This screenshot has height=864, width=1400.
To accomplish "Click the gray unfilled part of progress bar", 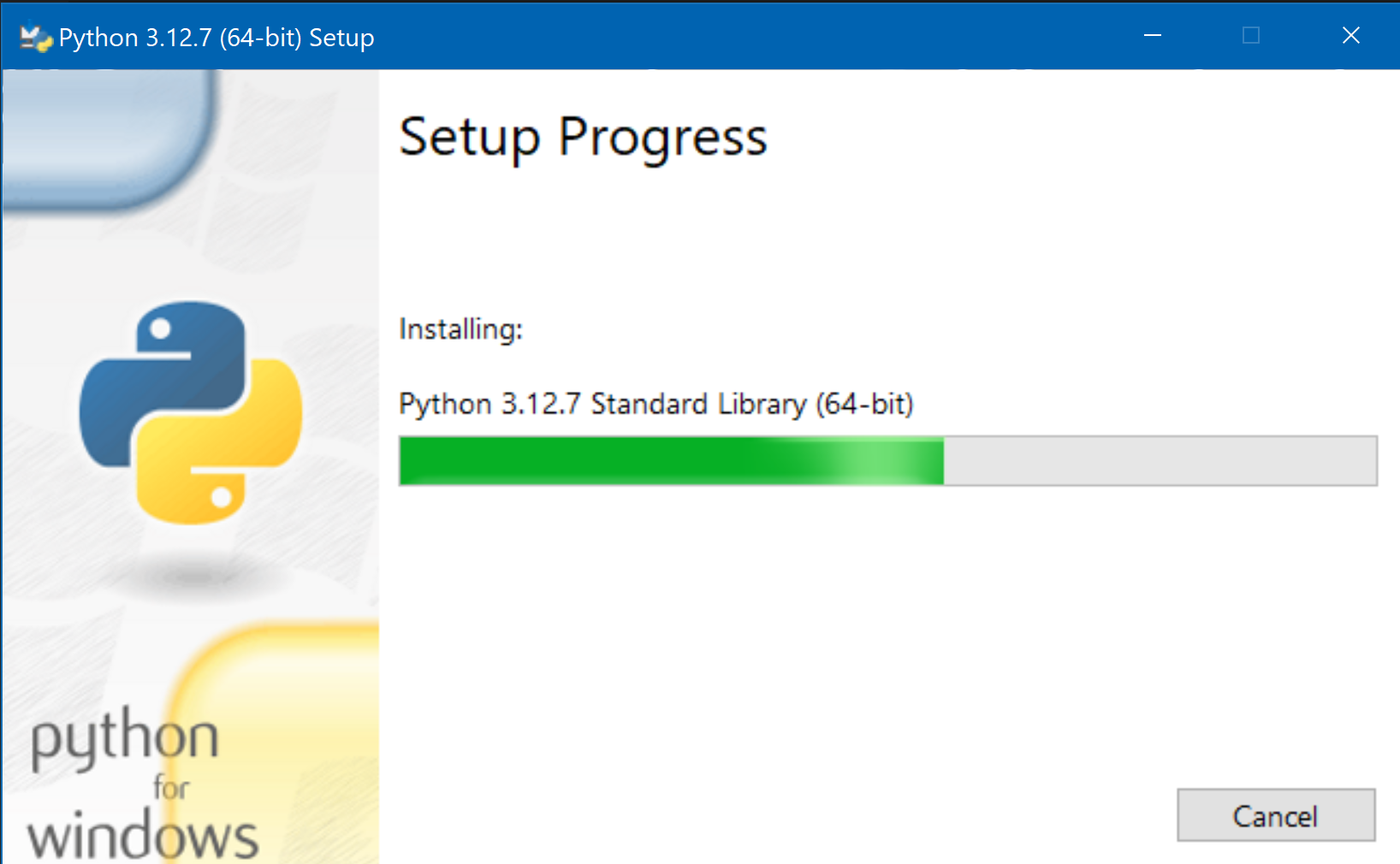I will [1160, 461].
